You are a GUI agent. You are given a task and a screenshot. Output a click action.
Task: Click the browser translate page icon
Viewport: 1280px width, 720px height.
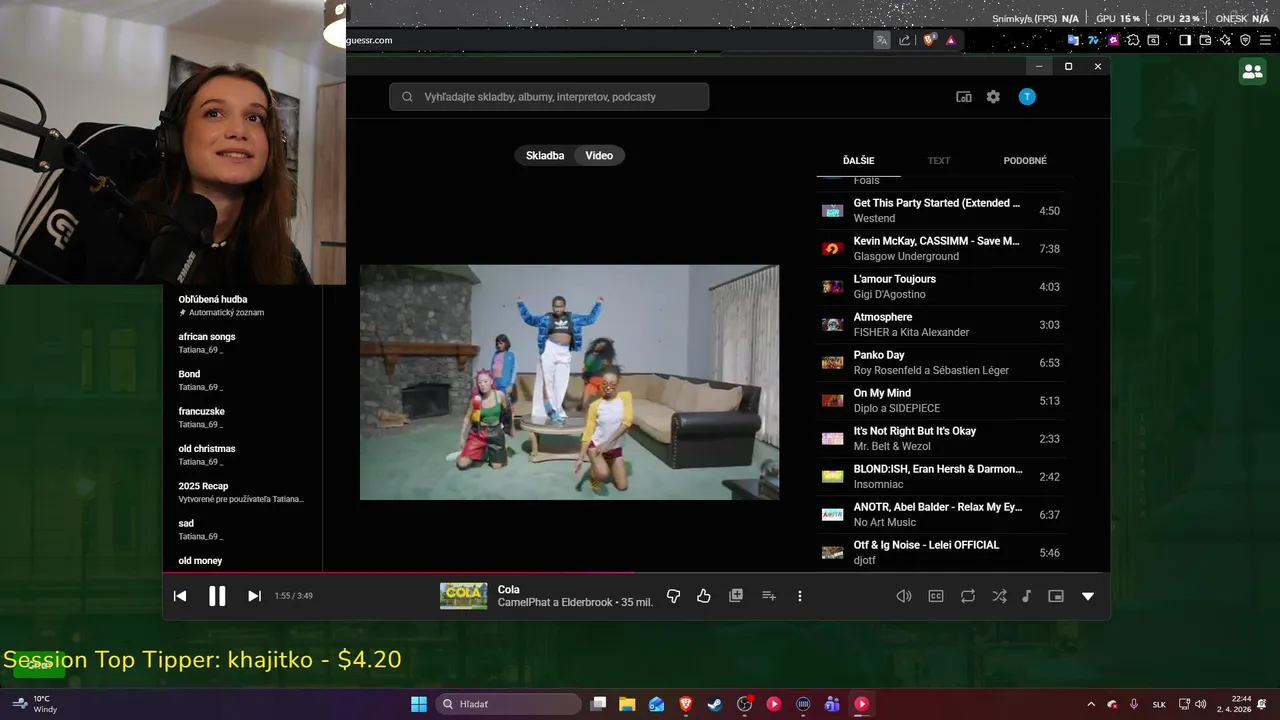[x=882, y=40]
